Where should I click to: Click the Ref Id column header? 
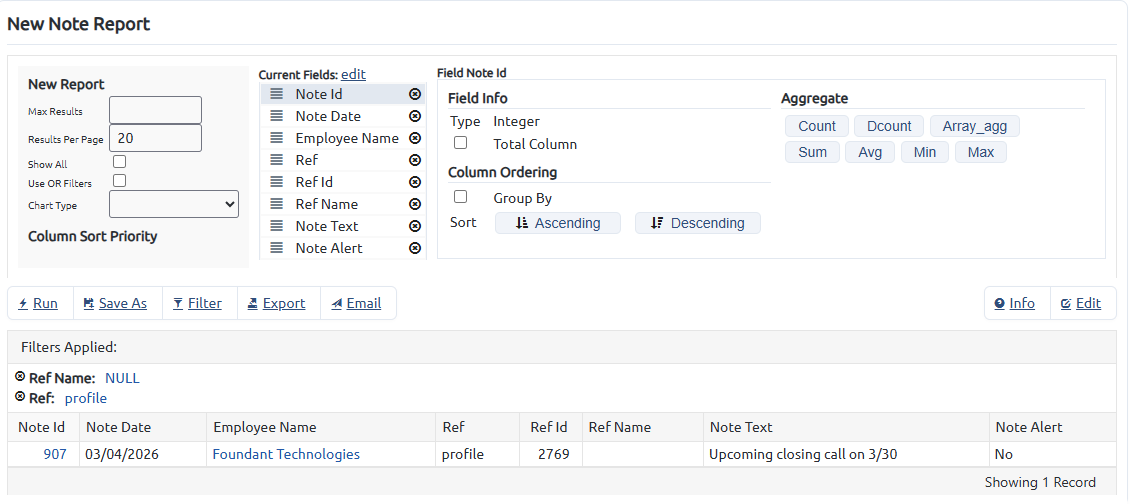(x=549, y=427)
